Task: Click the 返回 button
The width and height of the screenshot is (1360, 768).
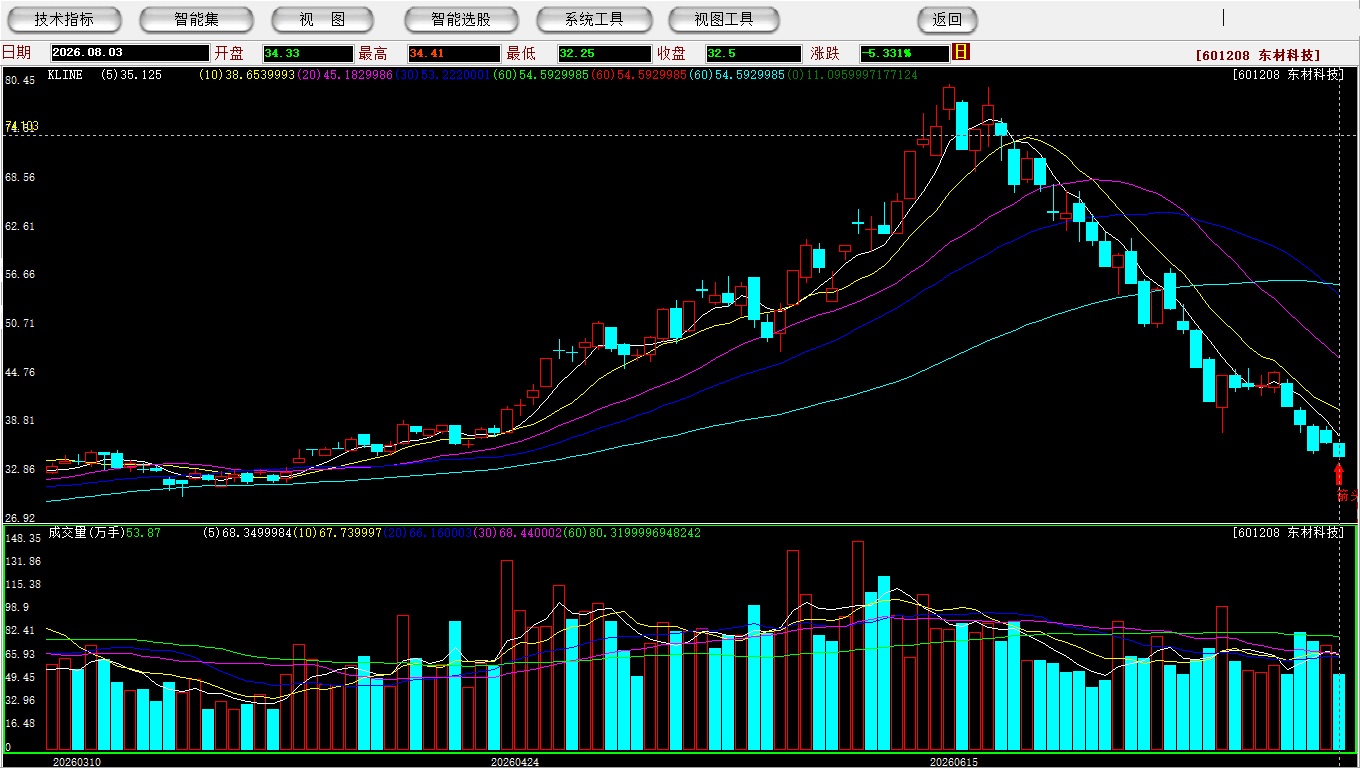Action: 947,19
